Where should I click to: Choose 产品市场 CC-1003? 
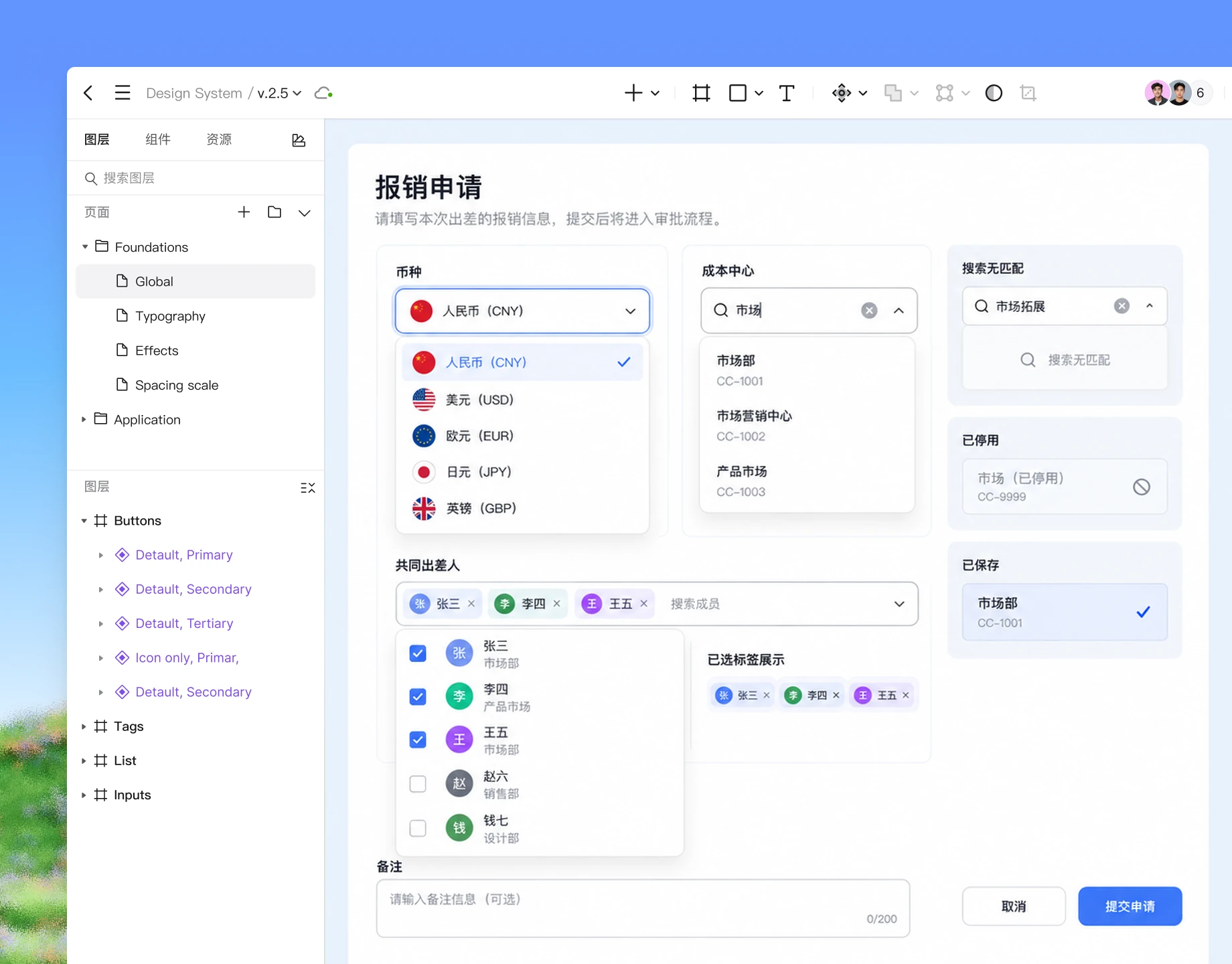coord(807,481)
